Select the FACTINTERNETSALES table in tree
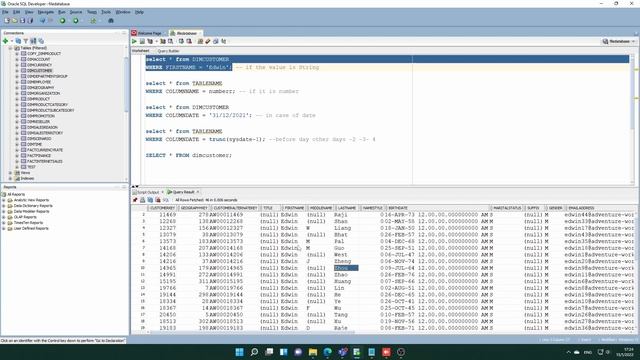 click(x=44, y=161)
